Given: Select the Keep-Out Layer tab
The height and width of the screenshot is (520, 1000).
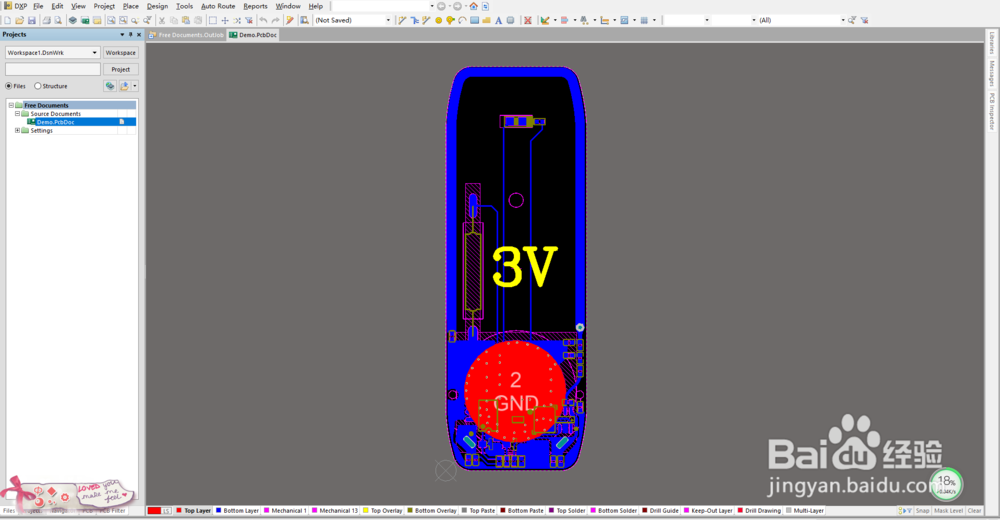Looking at the screenshot, I should (x=708, y=510).
